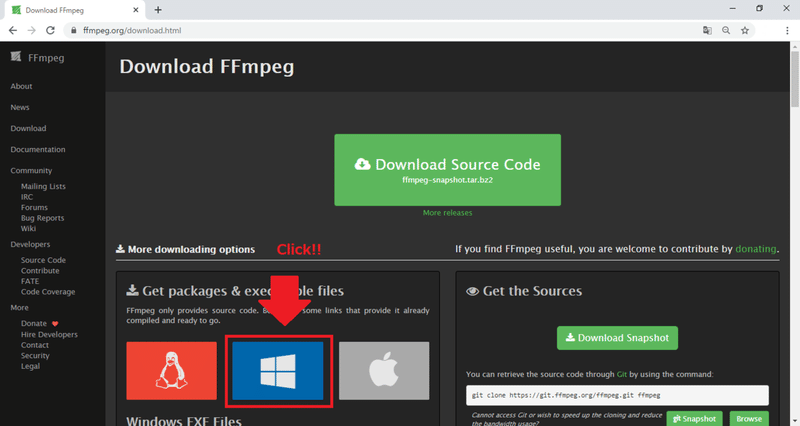Open the IRC sidebar link
800x426 pixels.
27,197
